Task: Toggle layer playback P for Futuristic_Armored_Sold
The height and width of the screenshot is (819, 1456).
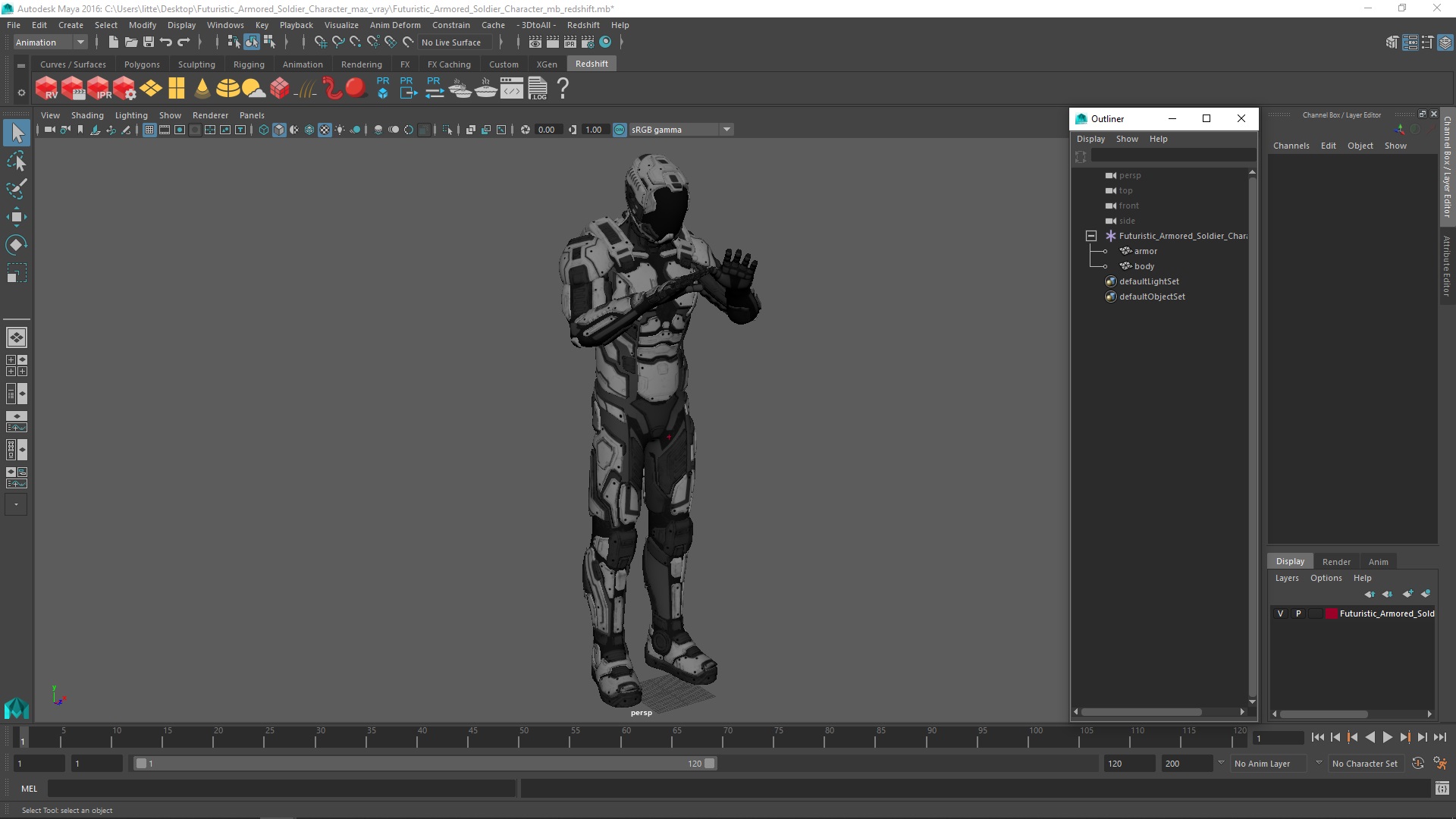Action: (1298, 613)
